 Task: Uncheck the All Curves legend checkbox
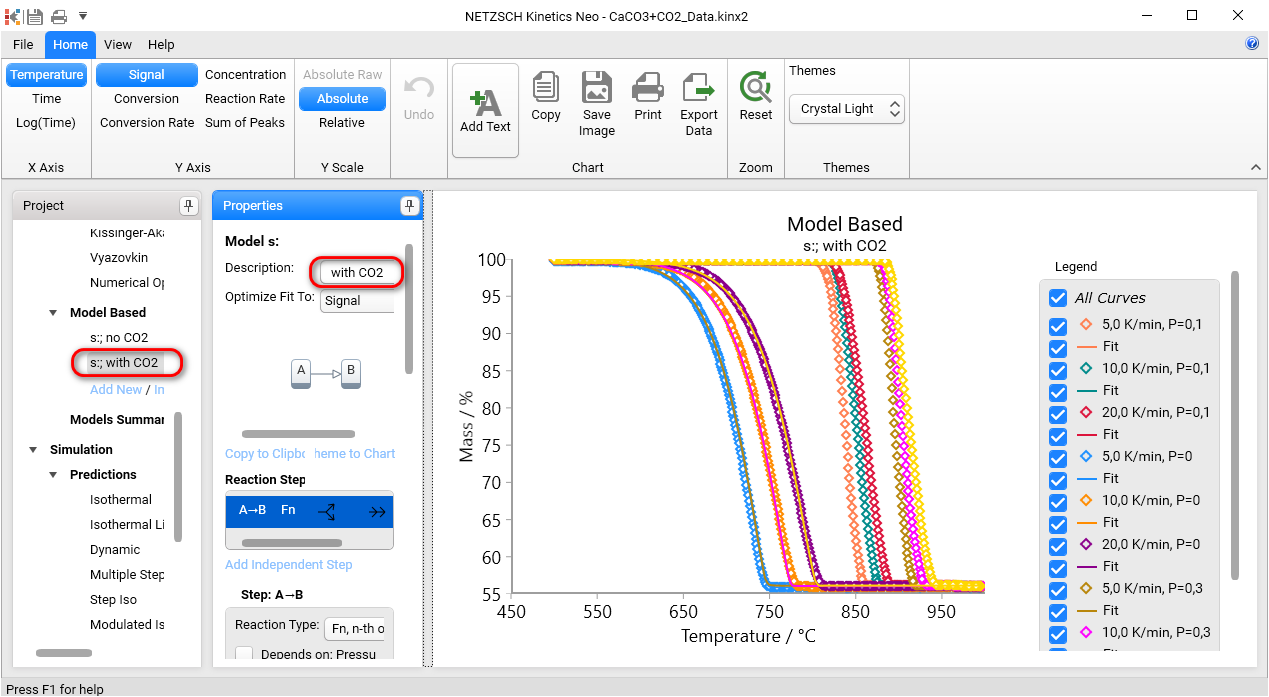[1058, 297]
